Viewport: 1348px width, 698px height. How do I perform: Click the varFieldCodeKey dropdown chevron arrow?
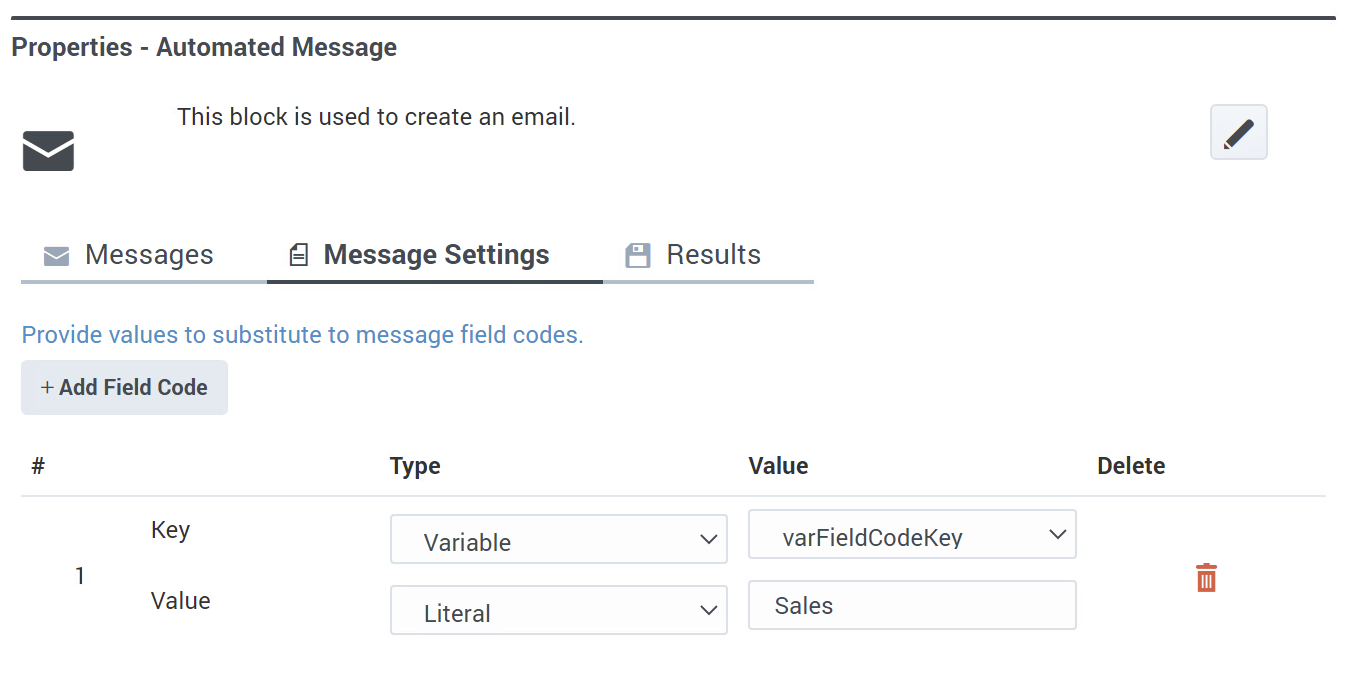click(1058, 536)
